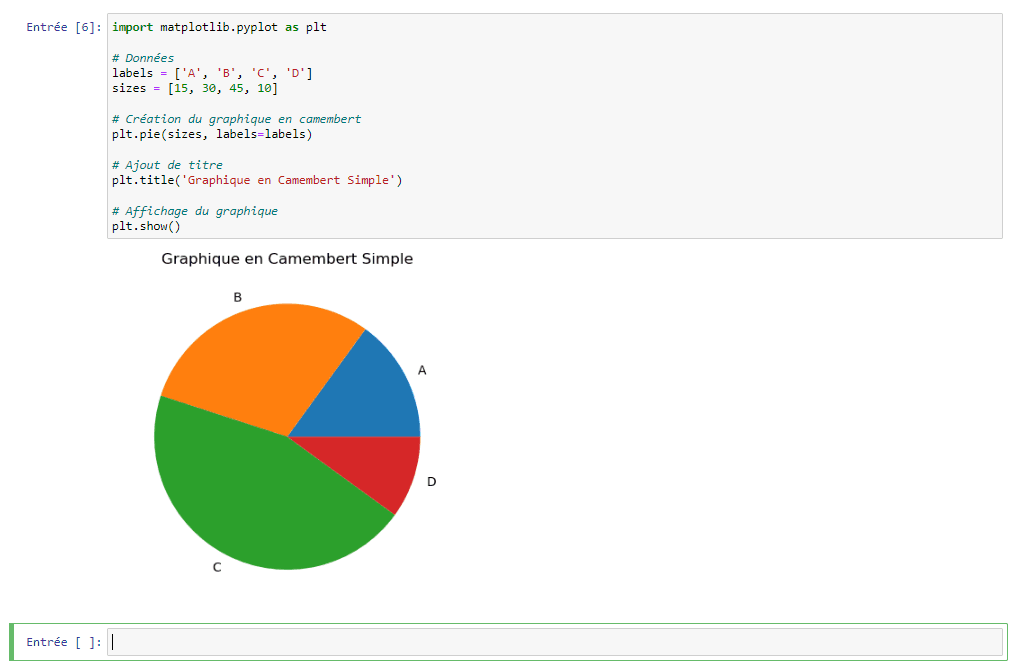Click label 'C' below the pie chart

[x=217, y=567]
